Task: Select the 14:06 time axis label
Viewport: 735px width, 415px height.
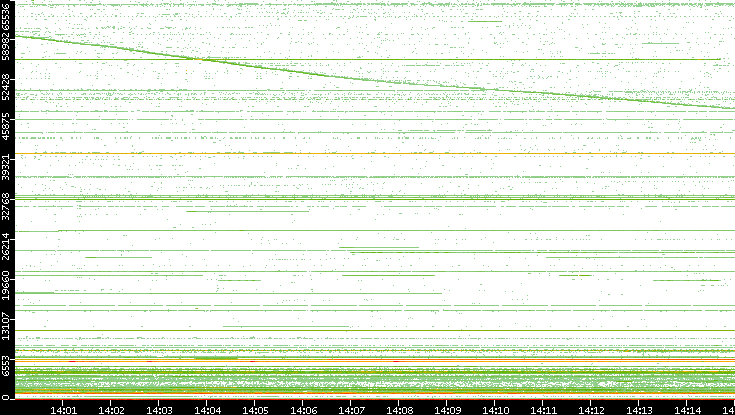Action: pyautogui.click(x=303, y=410)
